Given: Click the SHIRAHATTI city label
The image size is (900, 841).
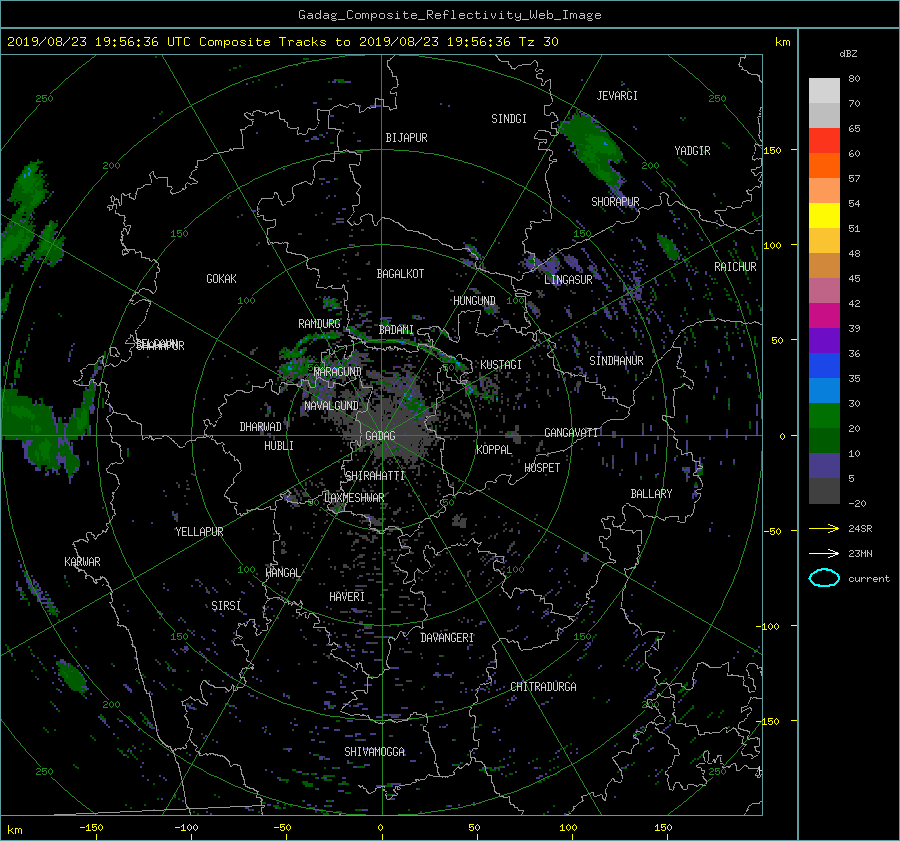Looking at the screenshot, I should pos(375,476).
